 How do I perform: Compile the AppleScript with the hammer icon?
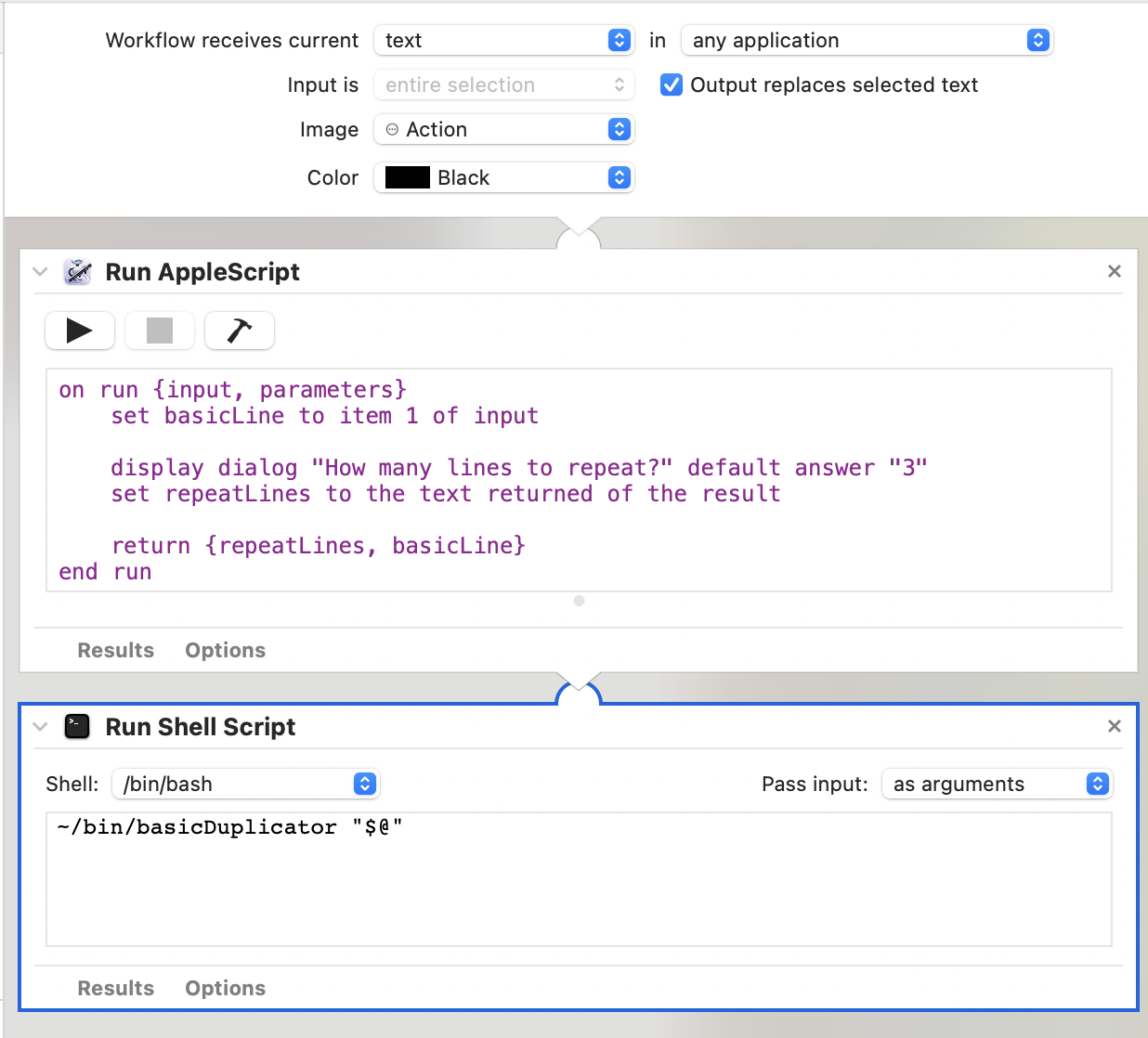tap(239, 331)
